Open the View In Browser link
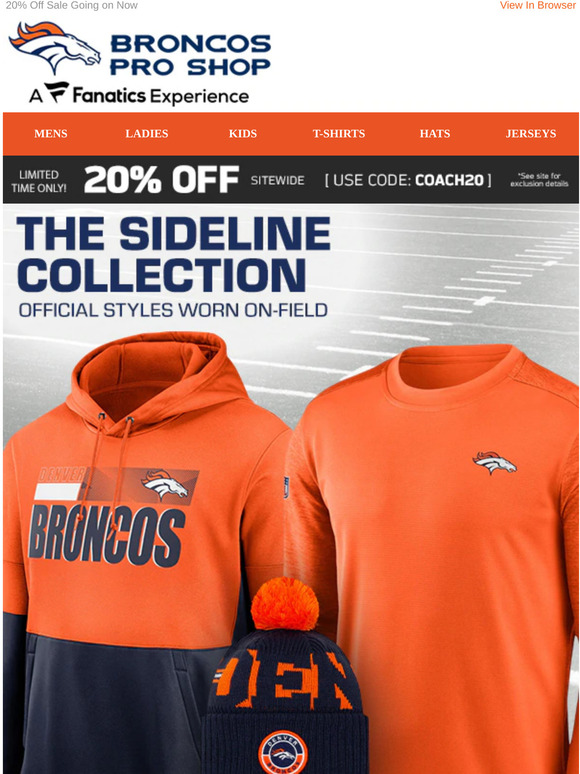The height and width of the screenshot is (774, 580). [538, 5]
